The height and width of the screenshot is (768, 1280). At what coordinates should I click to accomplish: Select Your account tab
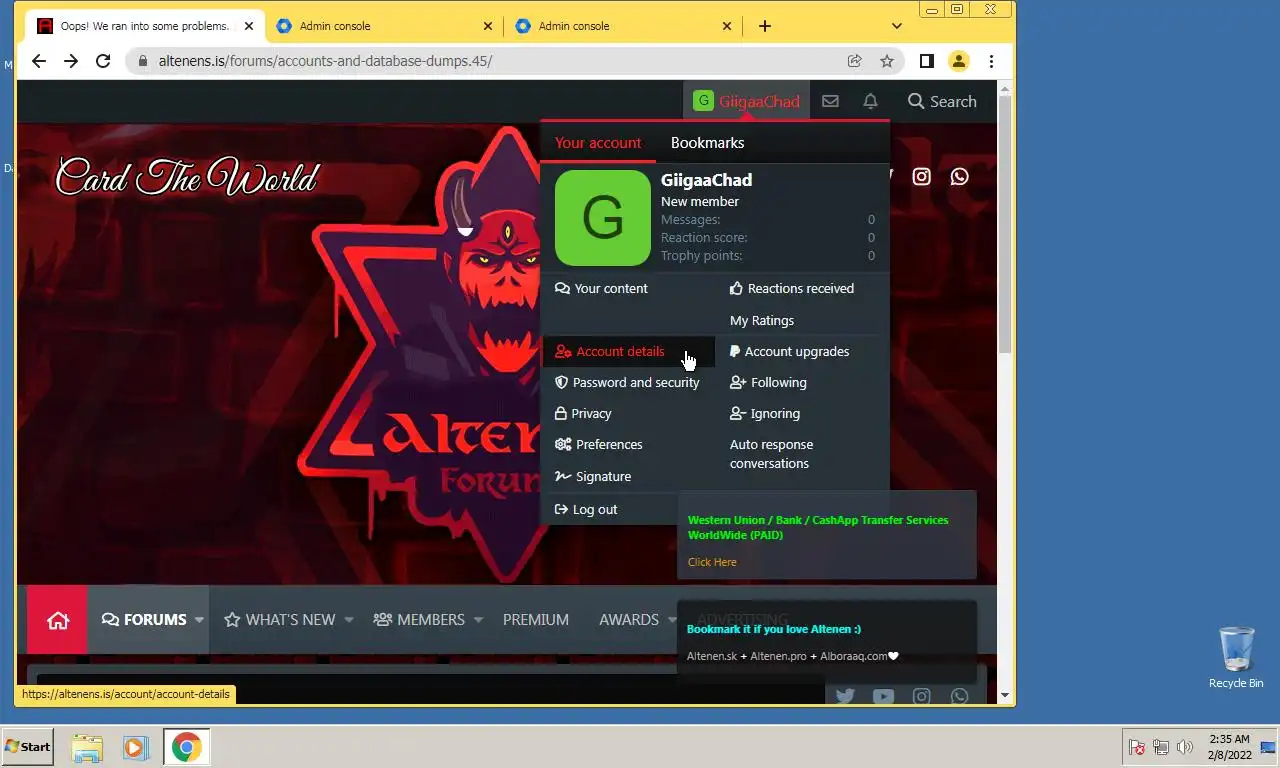(598, 143)
